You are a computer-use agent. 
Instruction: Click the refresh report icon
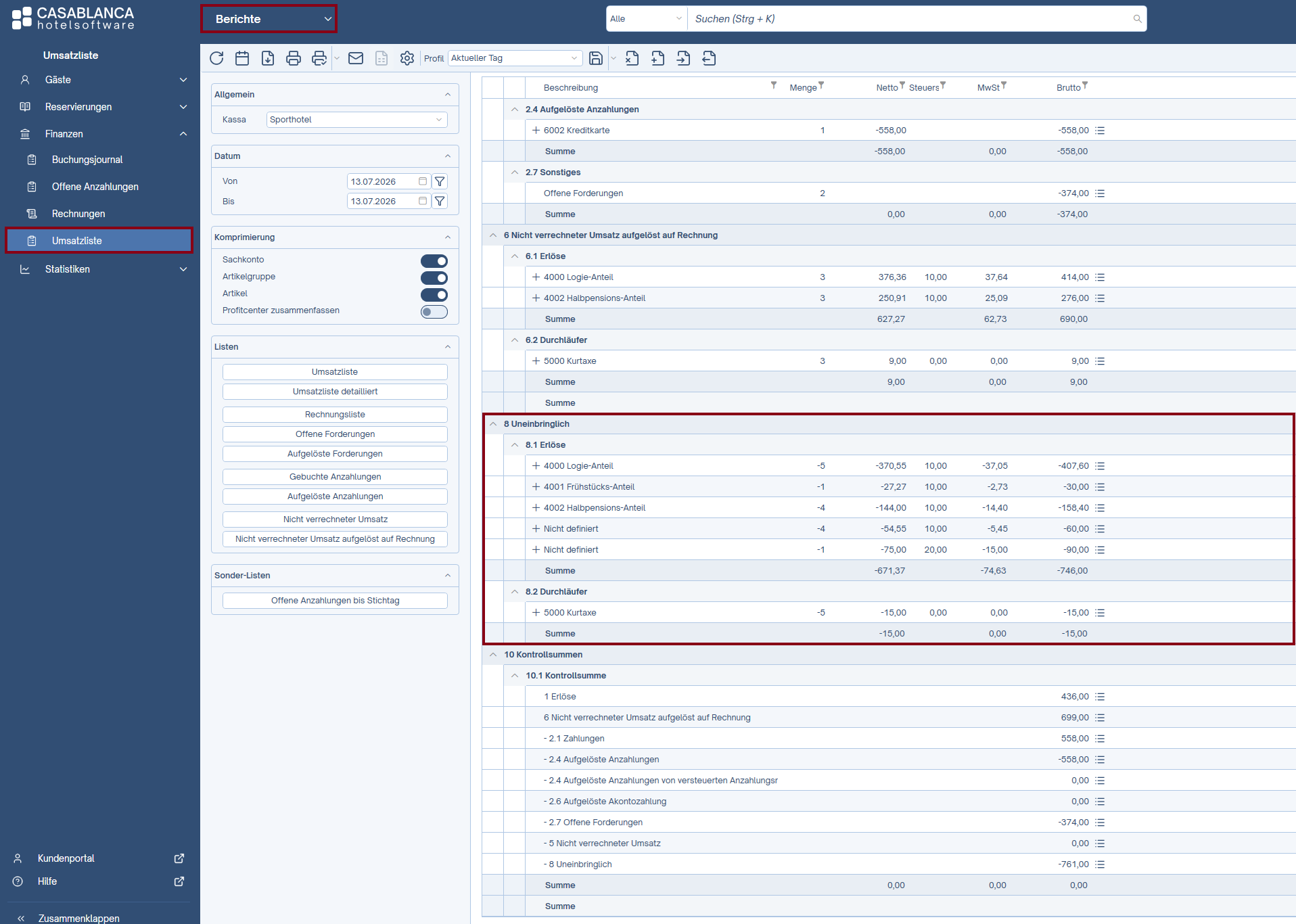tap(216, 58)
